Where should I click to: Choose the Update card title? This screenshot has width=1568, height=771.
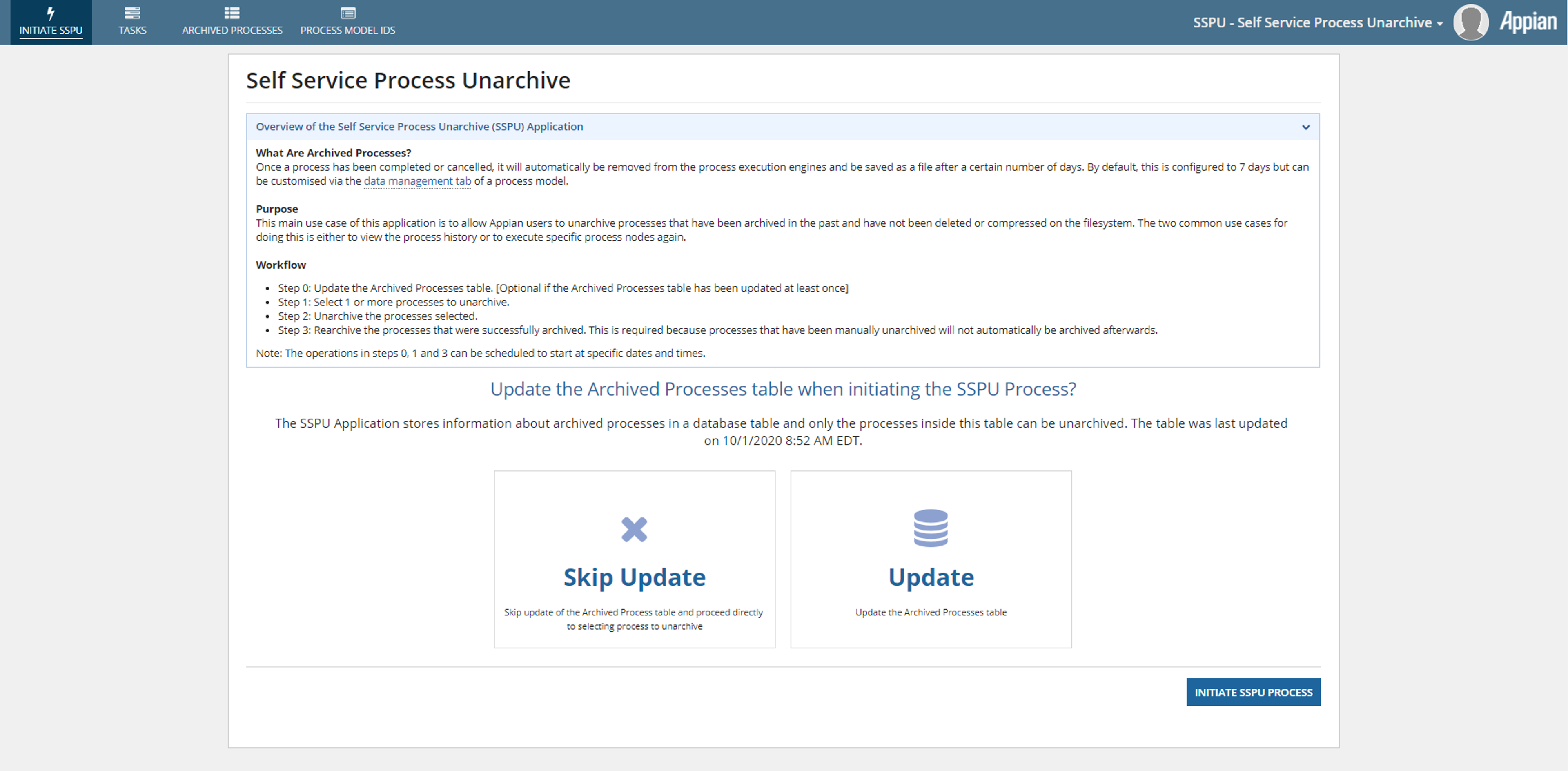pyautogui.click(x=931, y=577)
